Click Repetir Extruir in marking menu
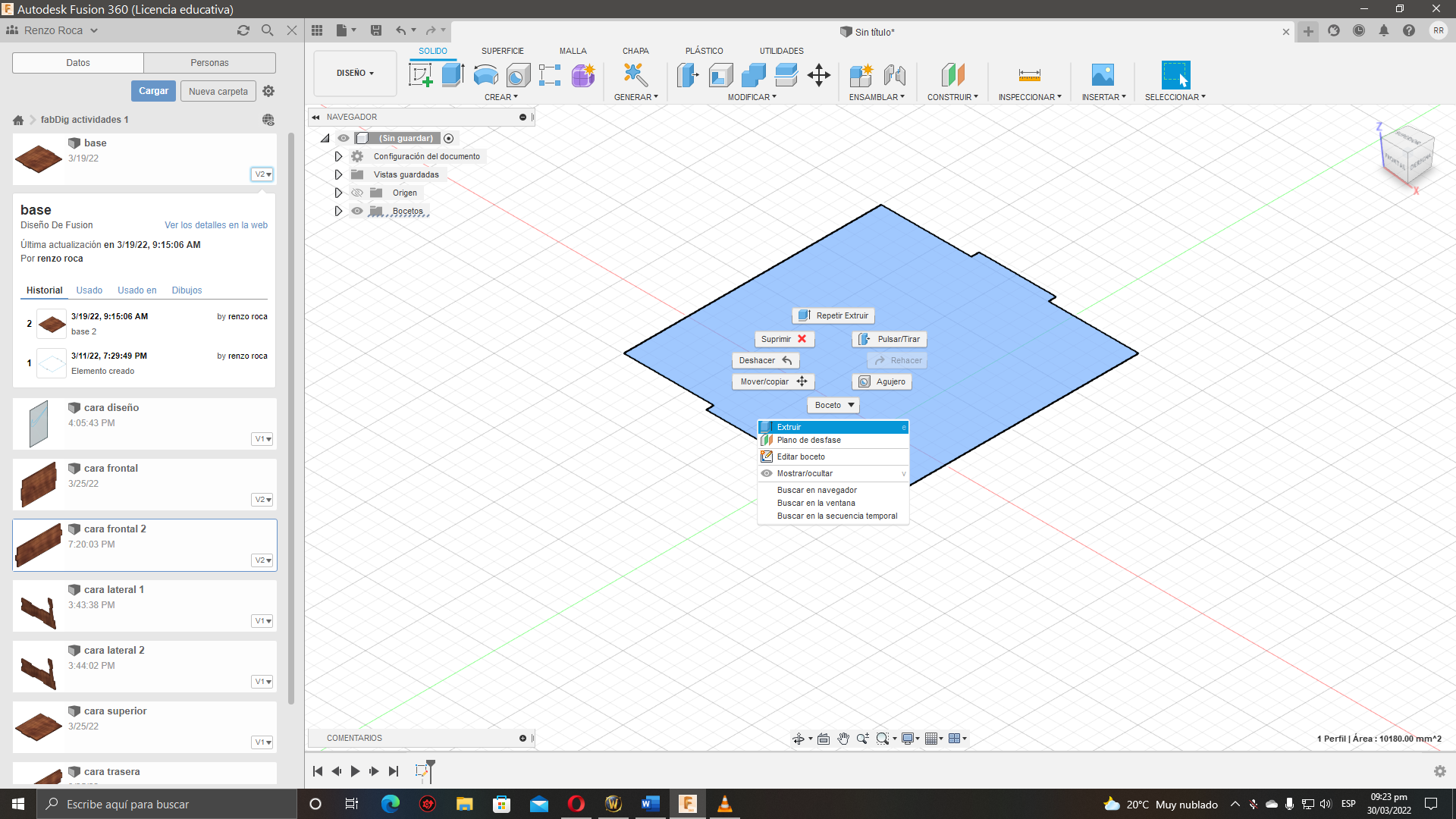Screen dimensions: 1456x819 pos(833,315)
